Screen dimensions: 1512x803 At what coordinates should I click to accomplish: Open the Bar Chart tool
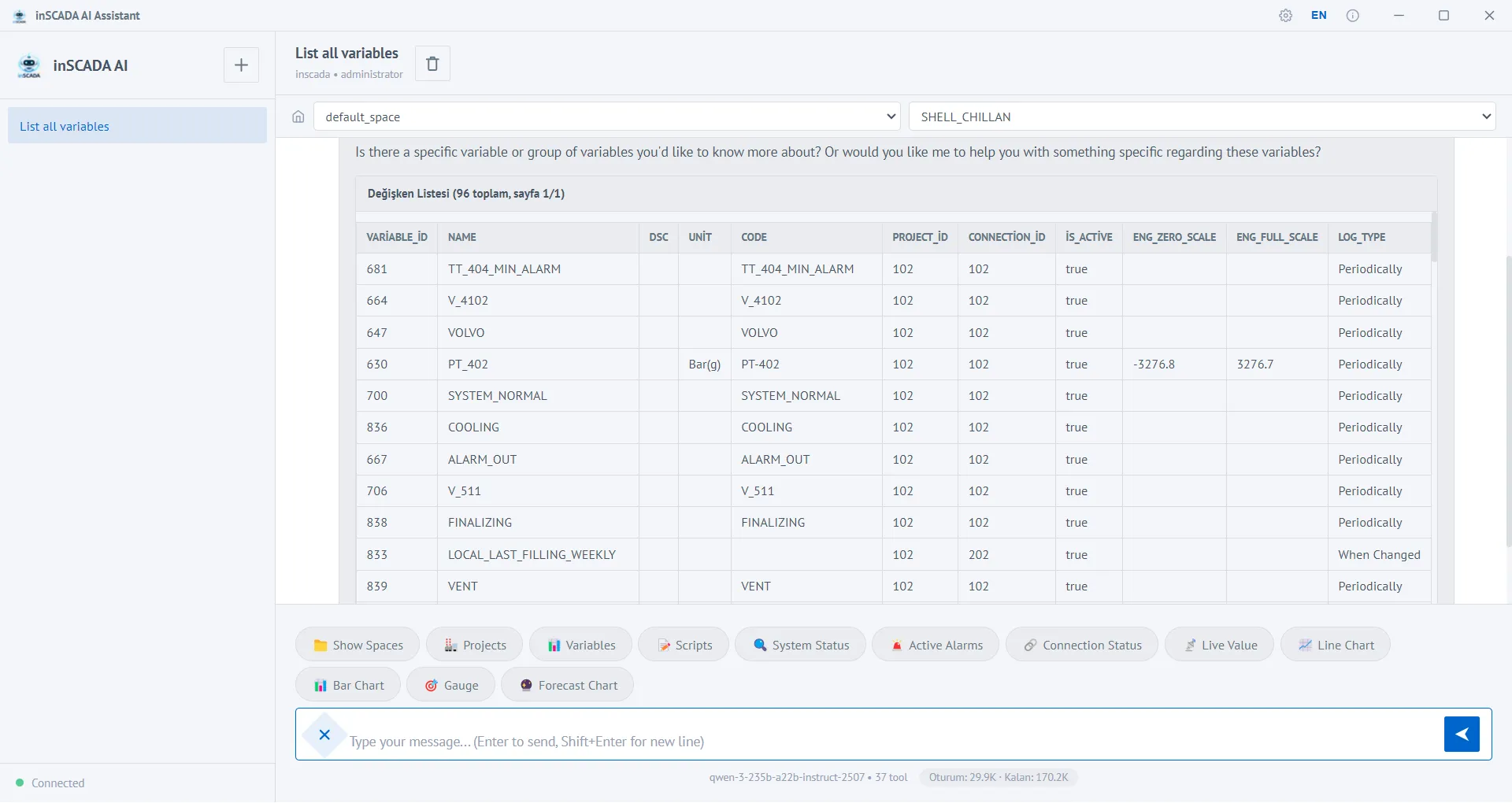[347, 684]
